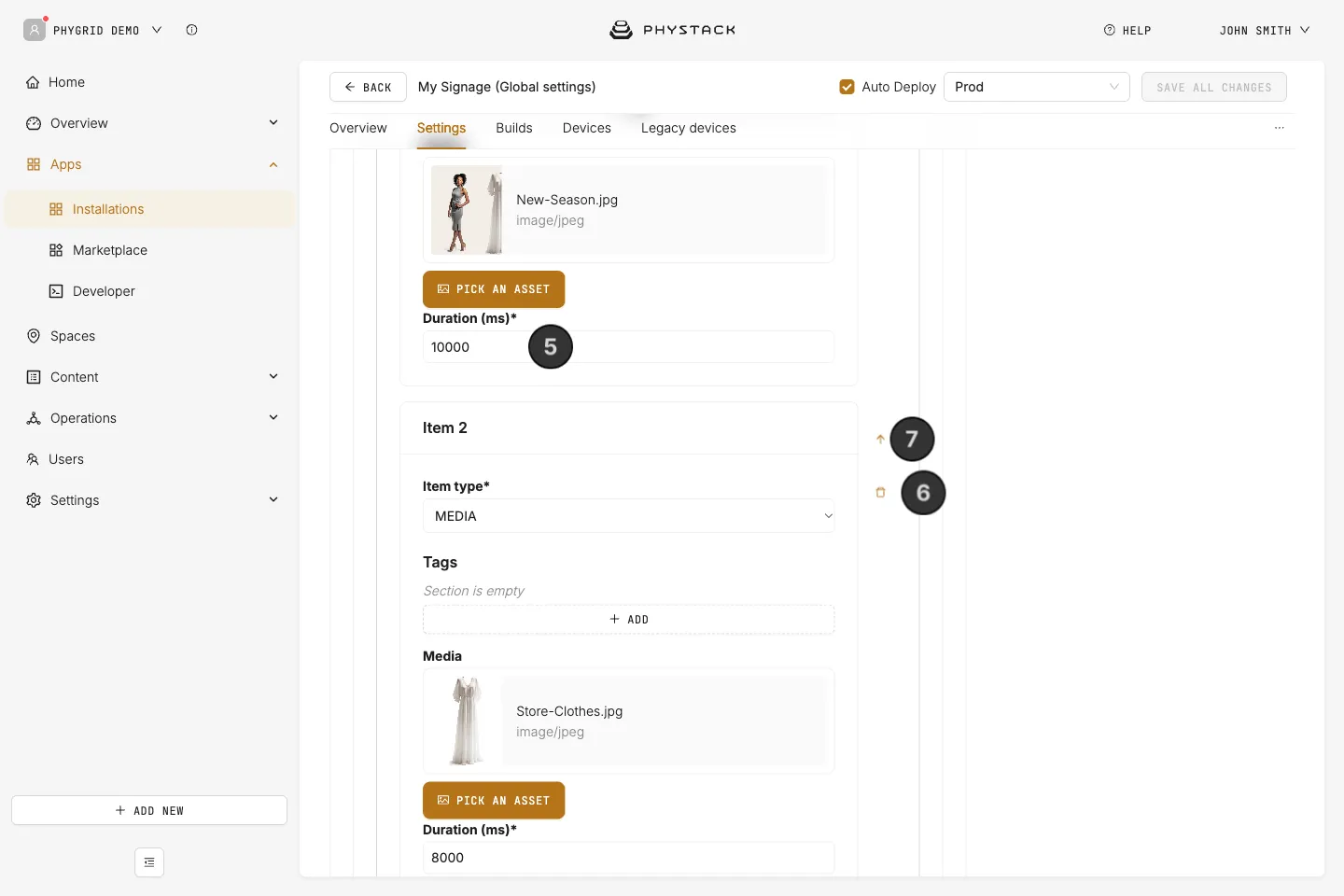Click Pick an Asset below Store-Clothes.jpg
Image resolution: width=1344 pixels, height=896 pixels.
coord(494,801)
